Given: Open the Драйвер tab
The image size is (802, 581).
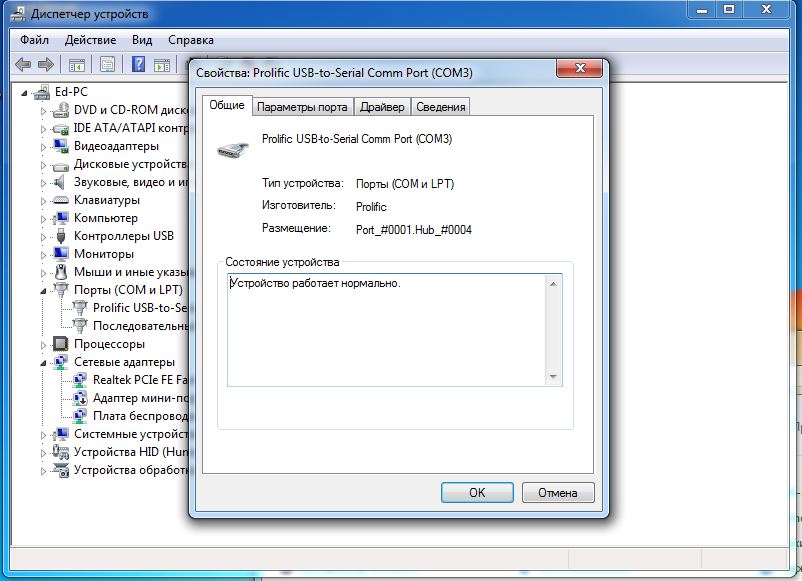Looking at the screenshot, I should point(382,107).
